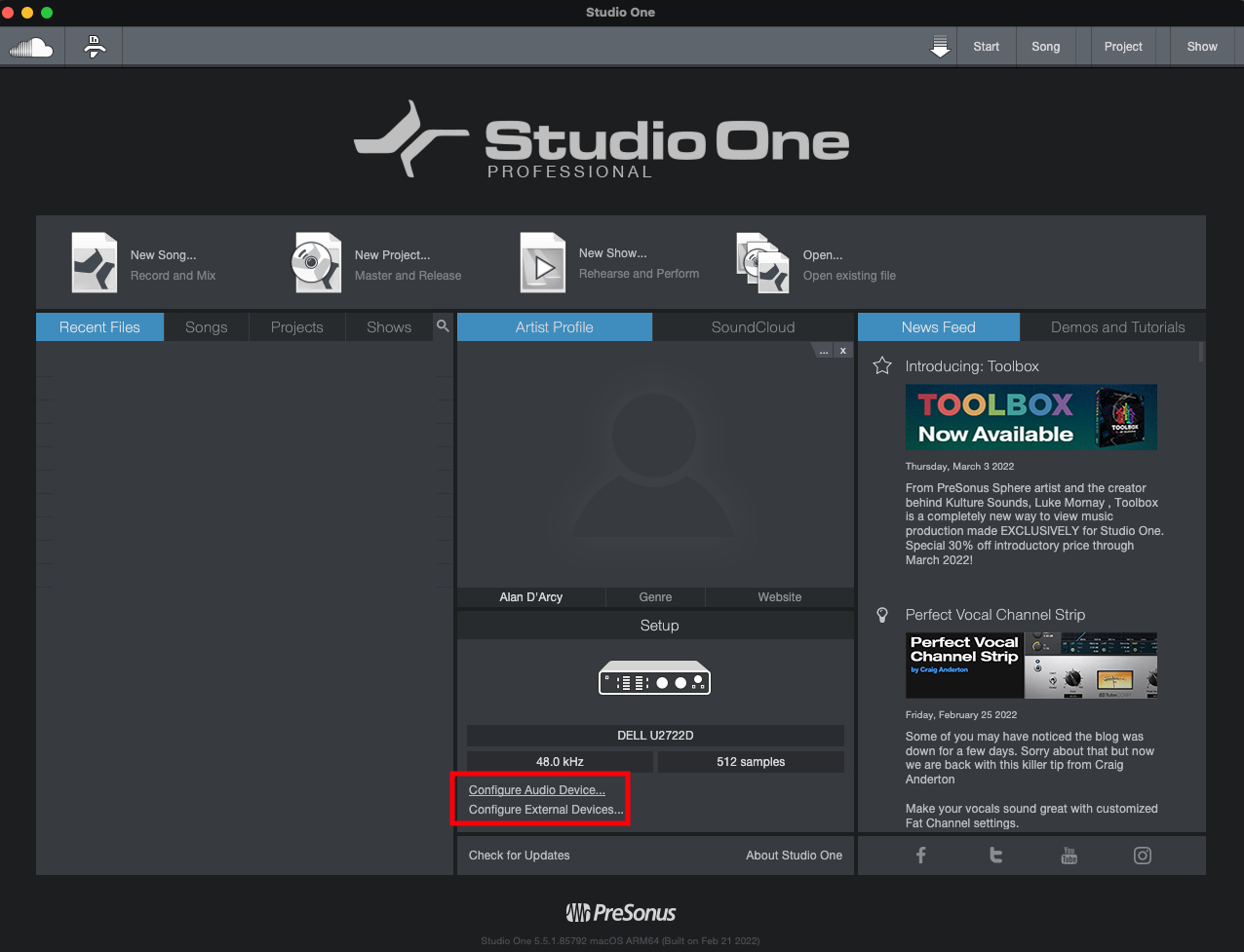
Task: Click the New Project disc icon
Action: tap(317, 263)
